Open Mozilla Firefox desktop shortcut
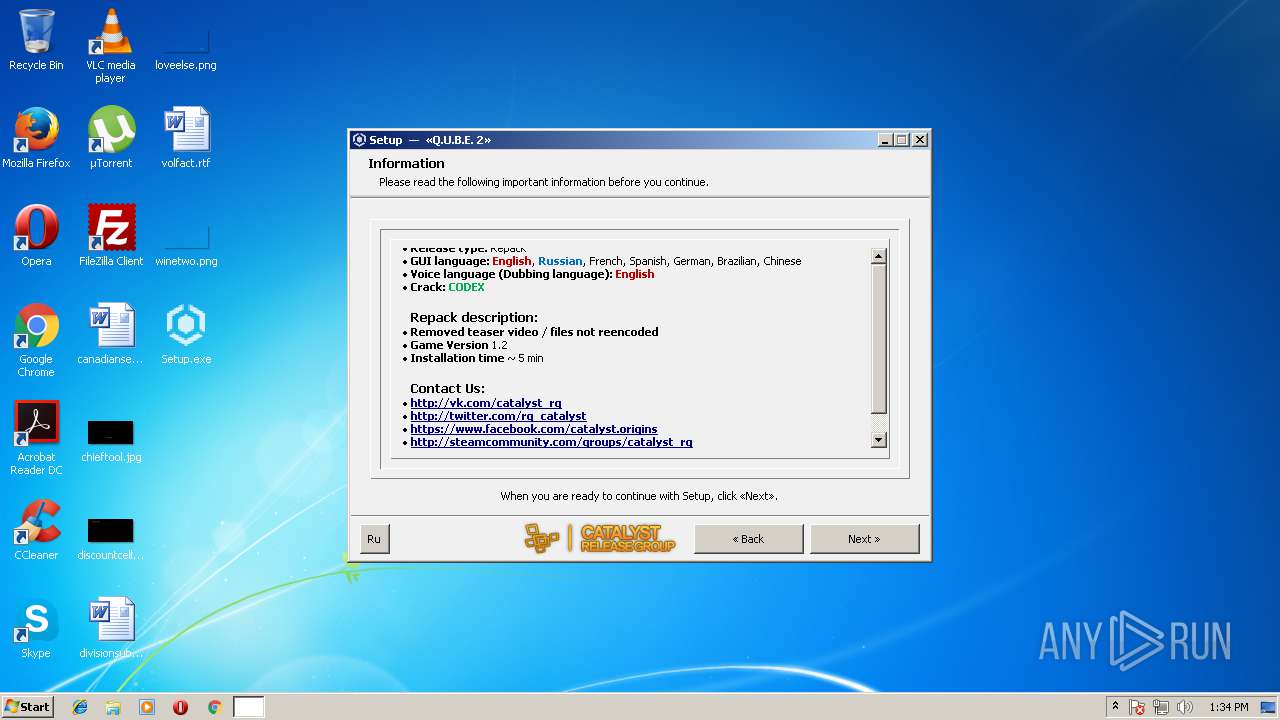Viewport: 1280px width, 720px height. tap(36, 138)
